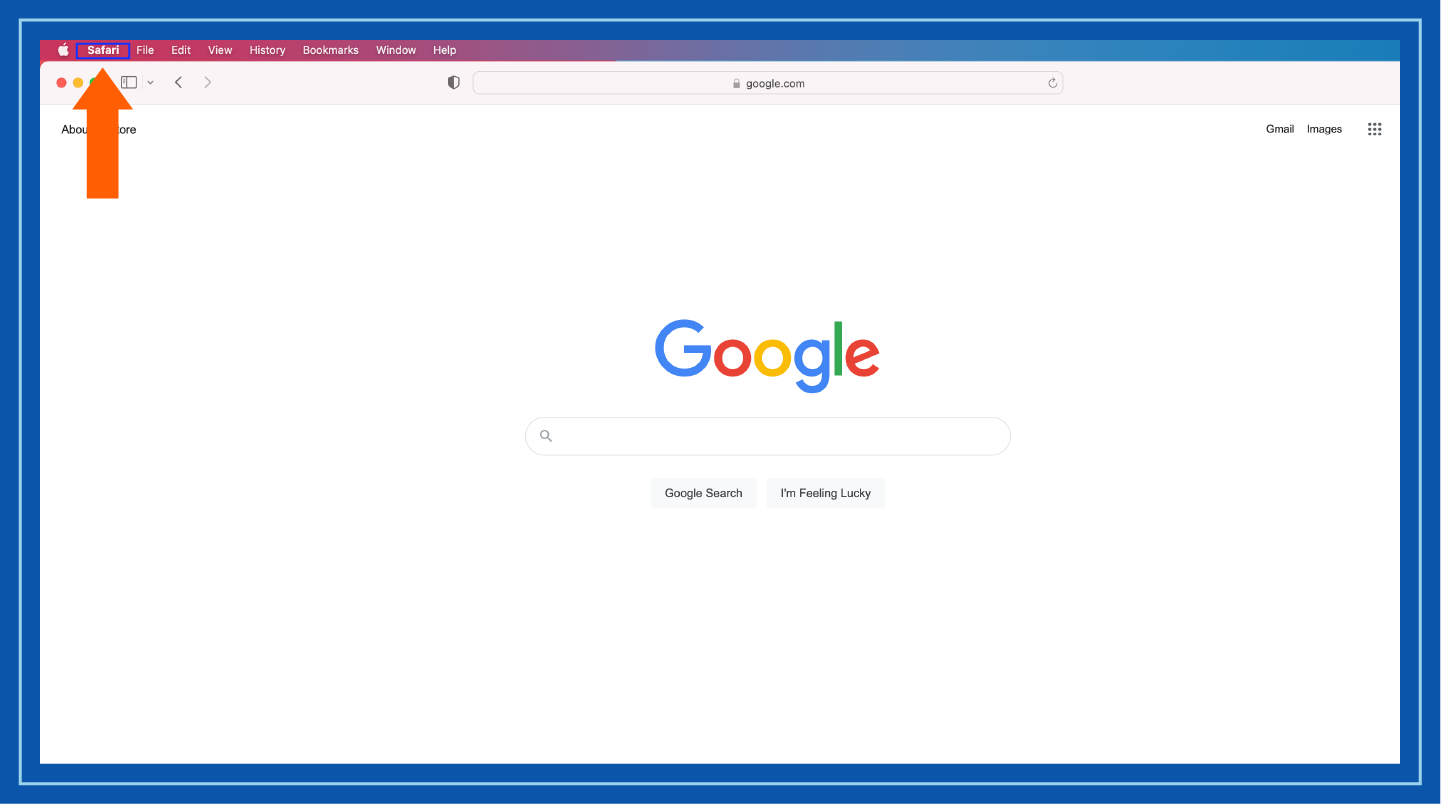The height and width of the screenshot is (804, 1441).
Task: Click the back navigation arrow
Action: click(x=178, y=82)
